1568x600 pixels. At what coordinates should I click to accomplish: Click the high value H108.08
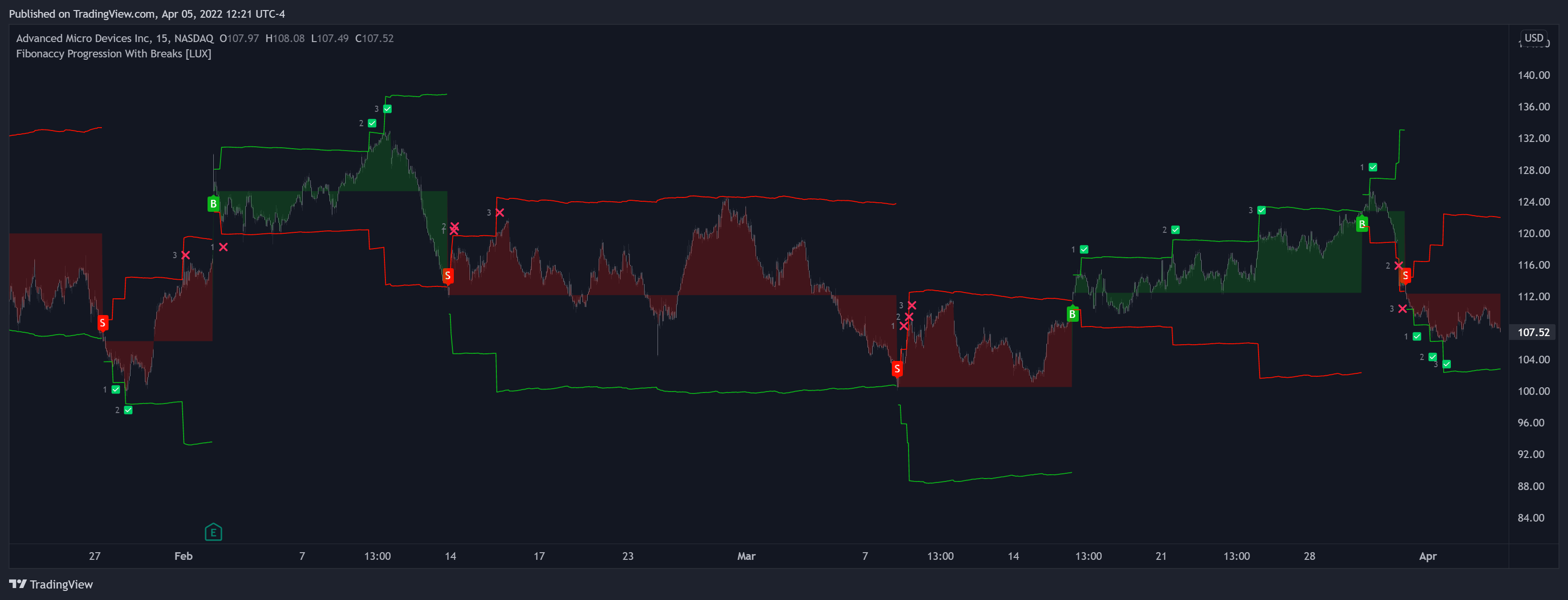pos(285,38)
